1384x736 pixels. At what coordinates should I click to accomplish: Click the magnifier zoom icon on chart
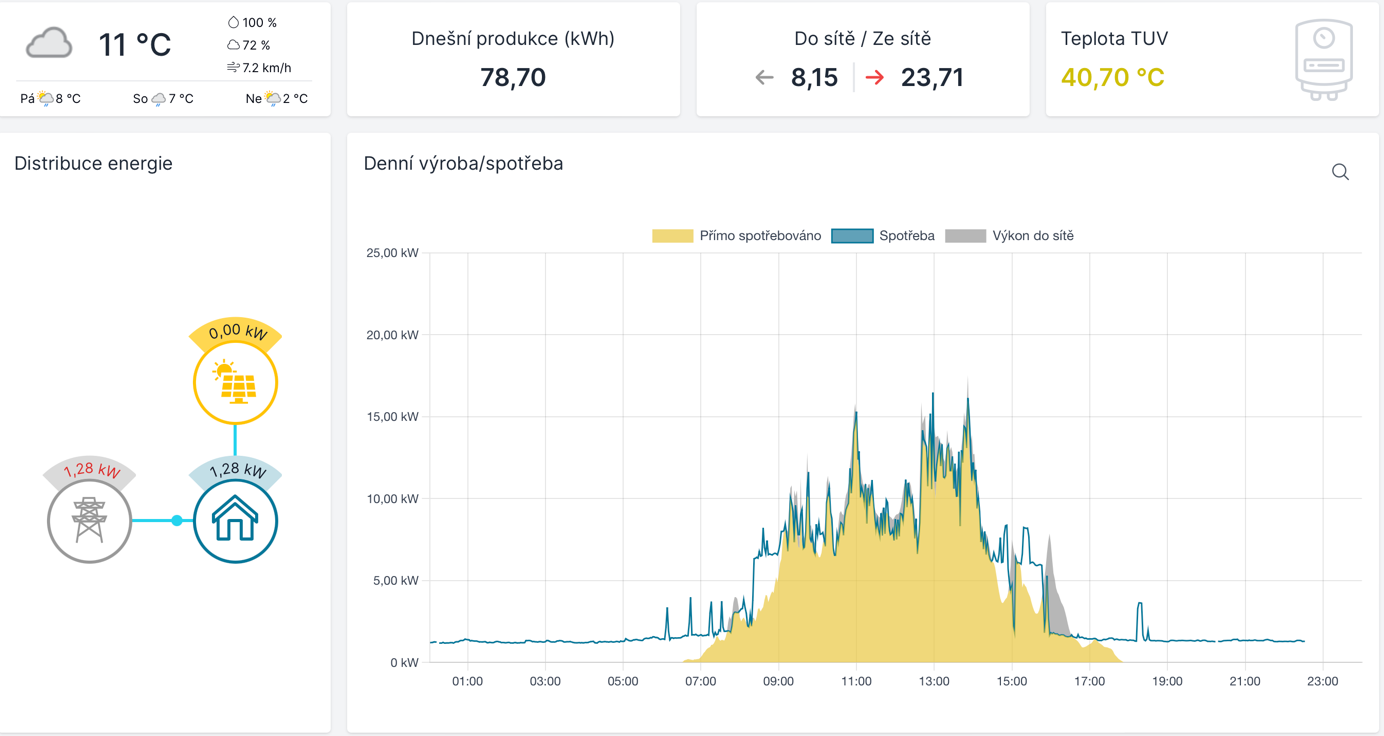[x=1340, y=172]
